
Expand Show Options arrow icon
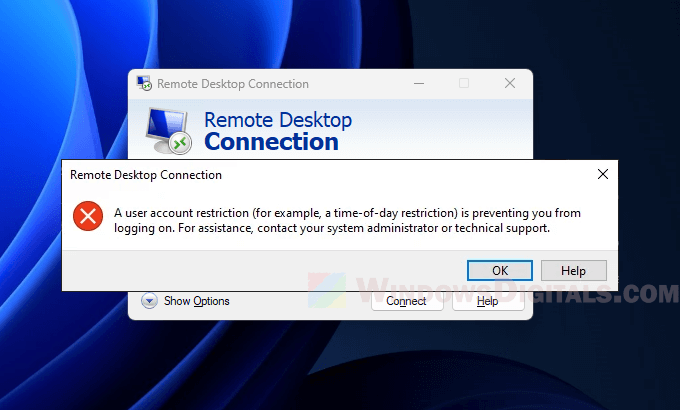[x=149, y=301]
